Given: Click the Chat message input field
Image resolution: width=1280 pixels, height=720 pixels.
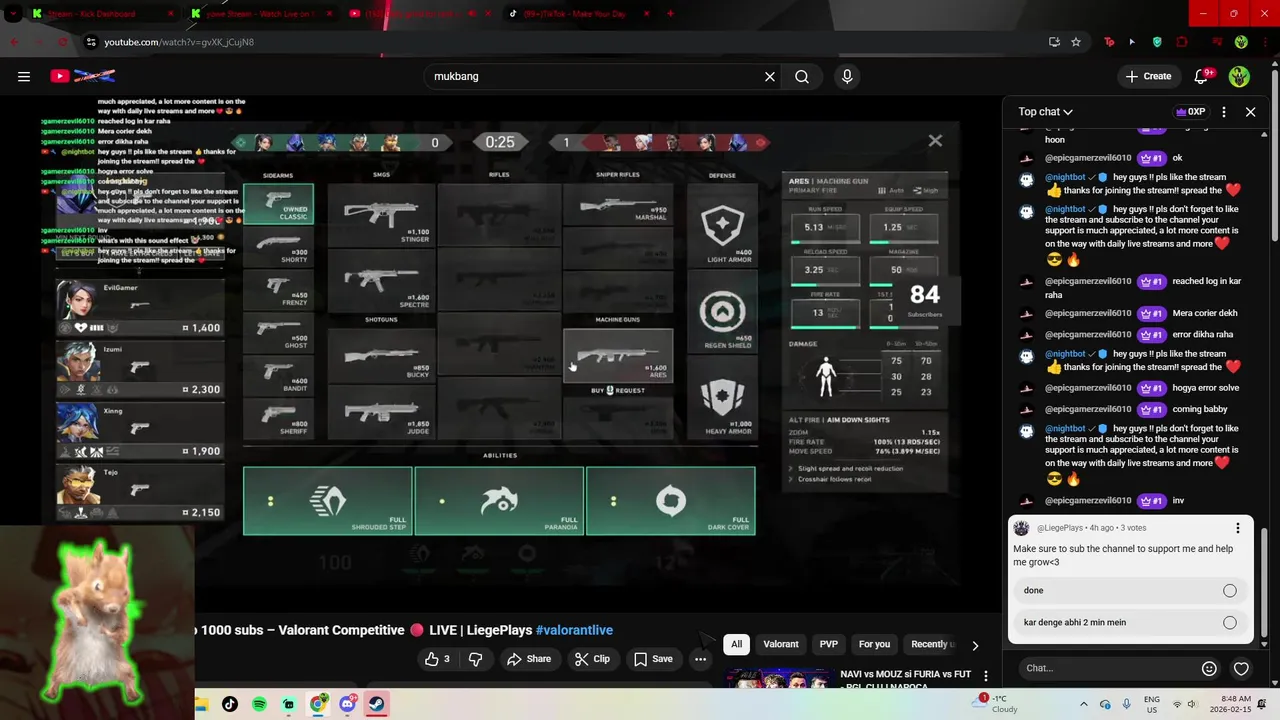Looking at the screenshot, I should coord(1106,668).
